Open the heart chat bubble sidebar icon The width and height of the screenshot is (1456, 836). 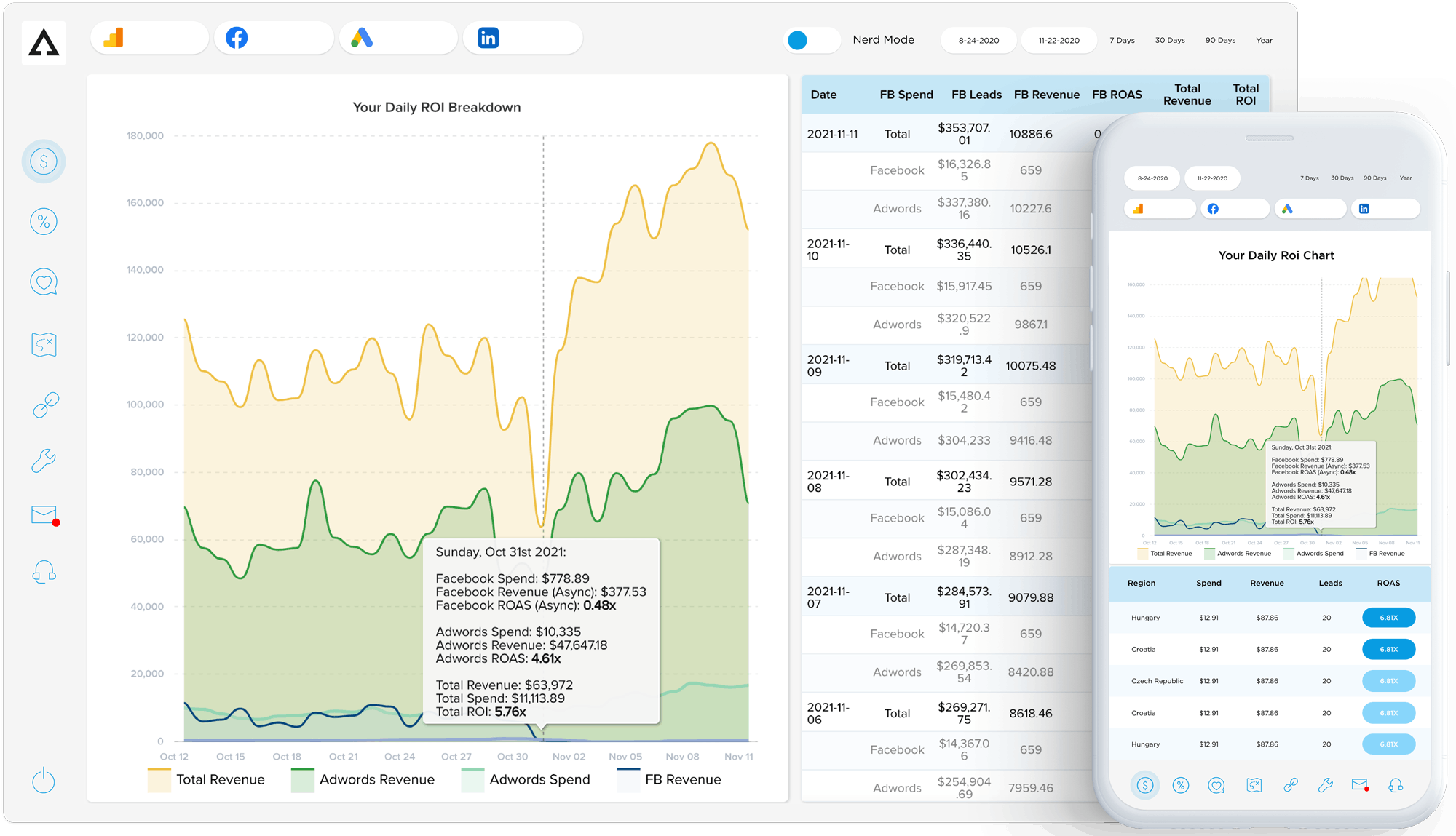coord(44,282)
